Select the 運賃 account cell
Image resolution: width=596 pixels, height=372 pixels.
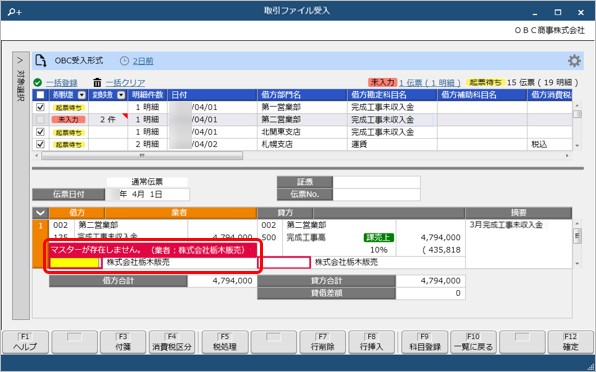[x=392, y=144]
